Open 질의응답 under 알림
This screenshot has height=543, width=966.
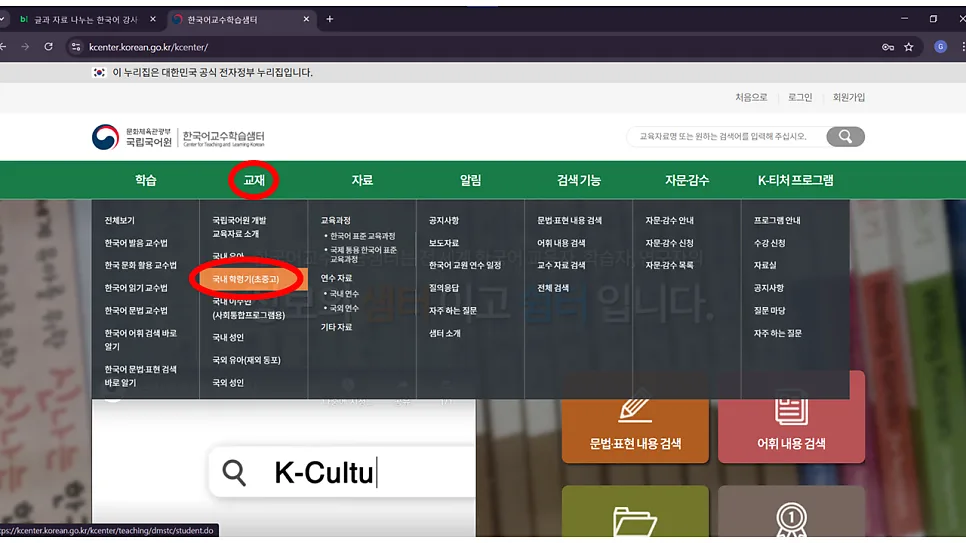point(444,288)
